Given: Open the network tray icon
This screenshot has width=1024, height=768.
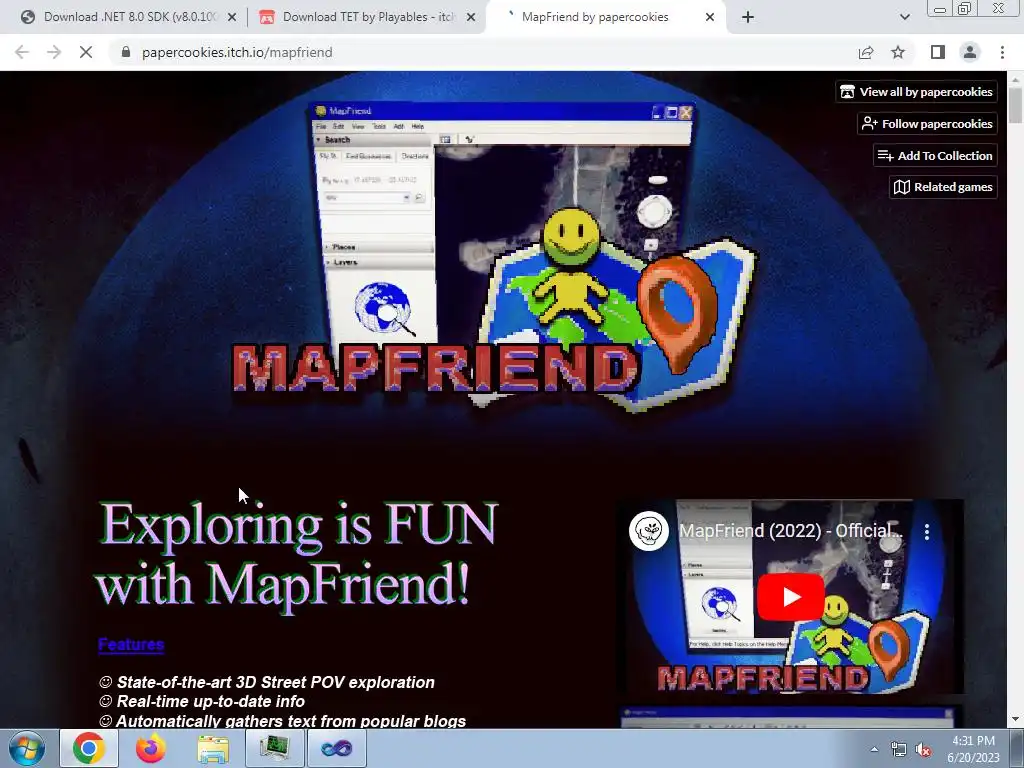Looking at the screenshot, I should click(x=899, y=750).
